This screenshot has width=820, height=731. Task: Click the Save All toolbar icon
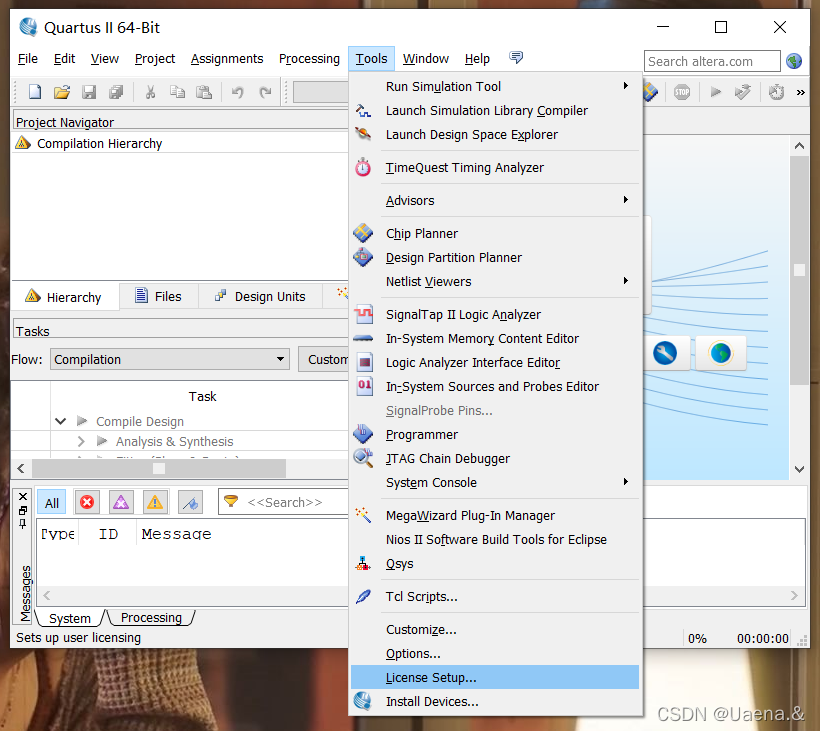click(x=116, y=93)
